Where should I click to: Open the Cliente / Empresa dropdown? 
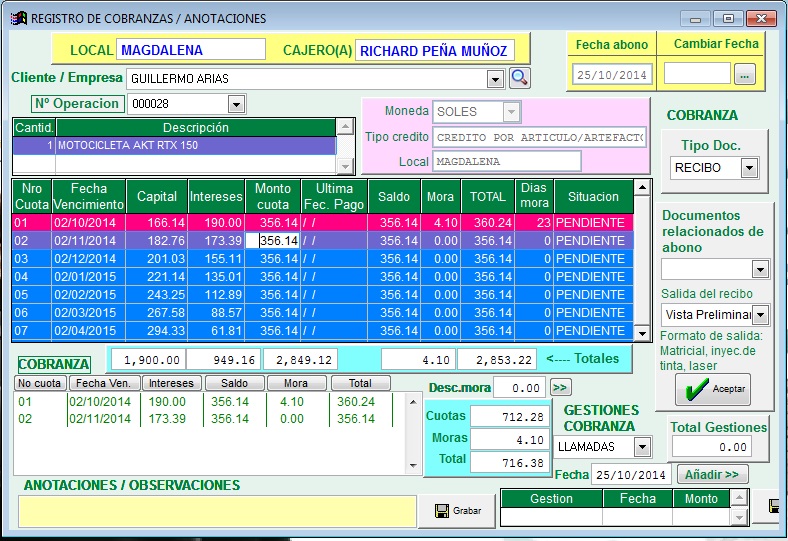tap(494, 78)
